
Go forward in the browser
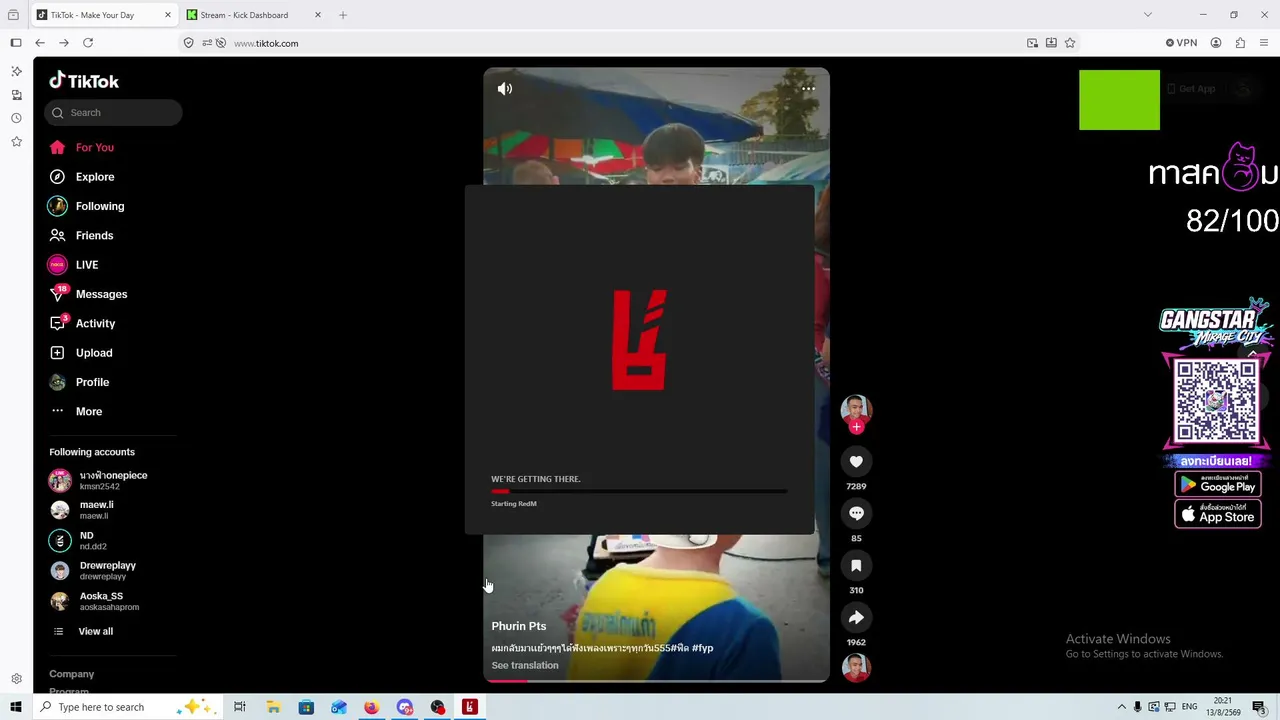[x=64, y=43]
